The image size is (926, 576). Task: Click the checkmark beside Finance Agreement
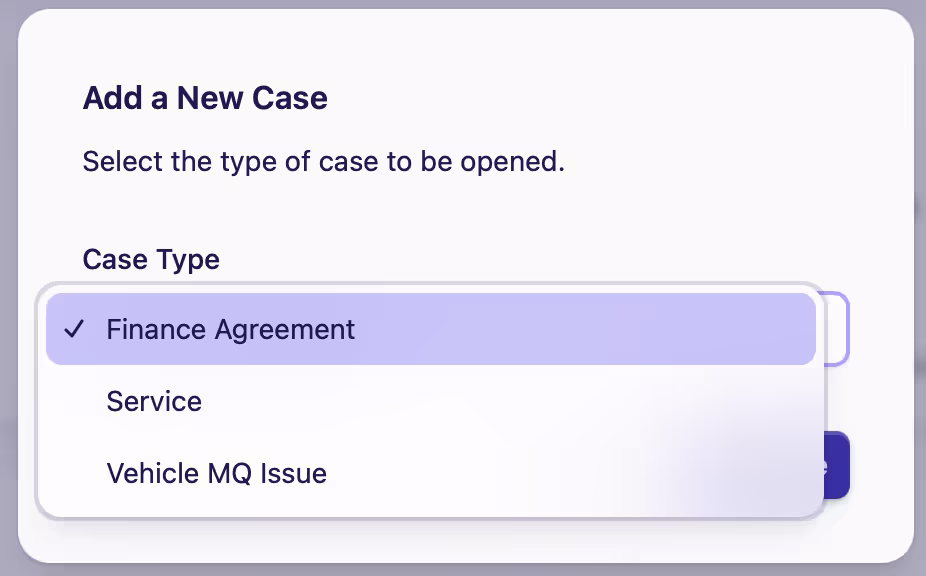tap(75, 329)
